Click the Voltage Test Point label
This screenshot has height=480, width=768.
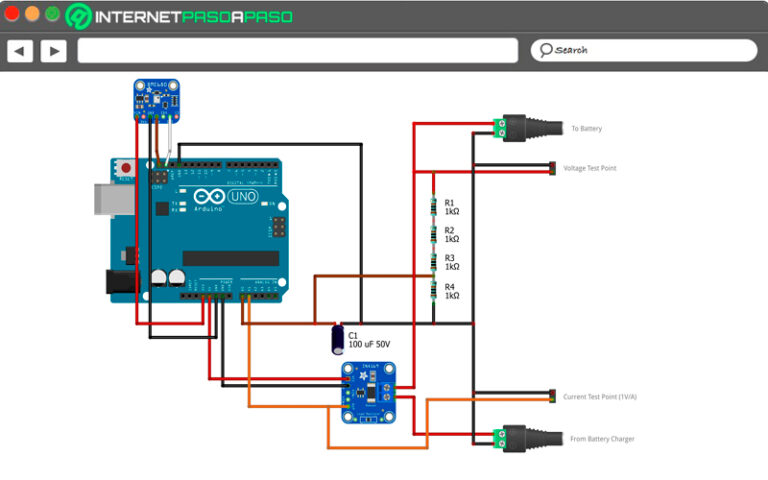[x=589, y=168]
